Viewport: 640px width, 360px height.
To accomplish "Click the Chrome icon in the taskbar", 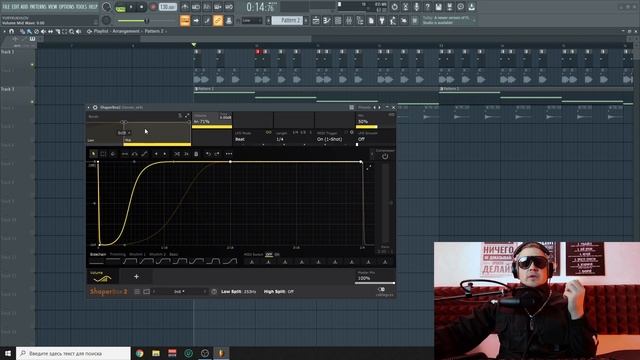I will 140,353.
